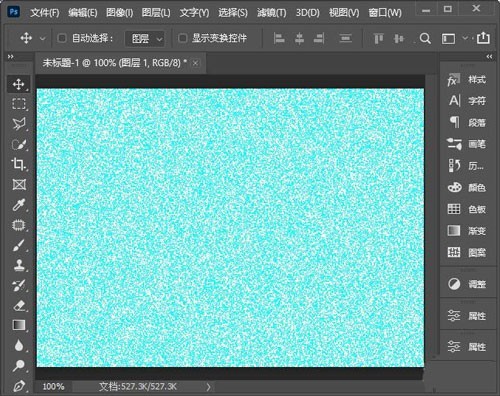500x396 pixels.
Task: Expand right panels with double-arrow
Action: coord(489,57)
